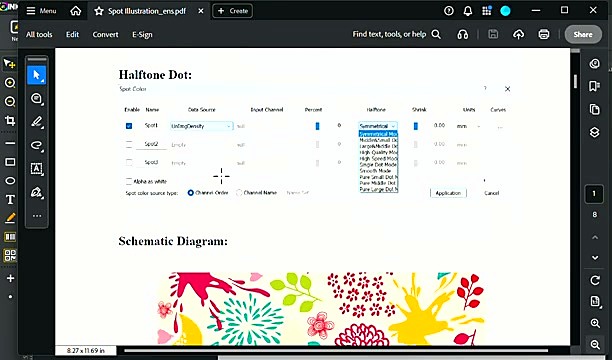This screenshot has height=360, width=612.
Task: Click the headphones icon in the top toolbar
Action: click(x=463, y=34)
